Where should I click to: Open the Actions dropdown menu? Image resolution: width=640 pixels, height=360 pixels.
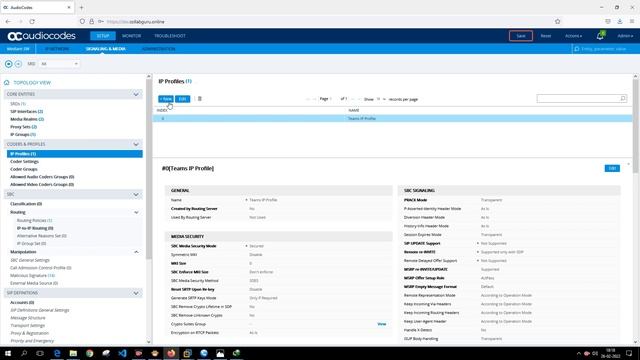pos(573,36)
